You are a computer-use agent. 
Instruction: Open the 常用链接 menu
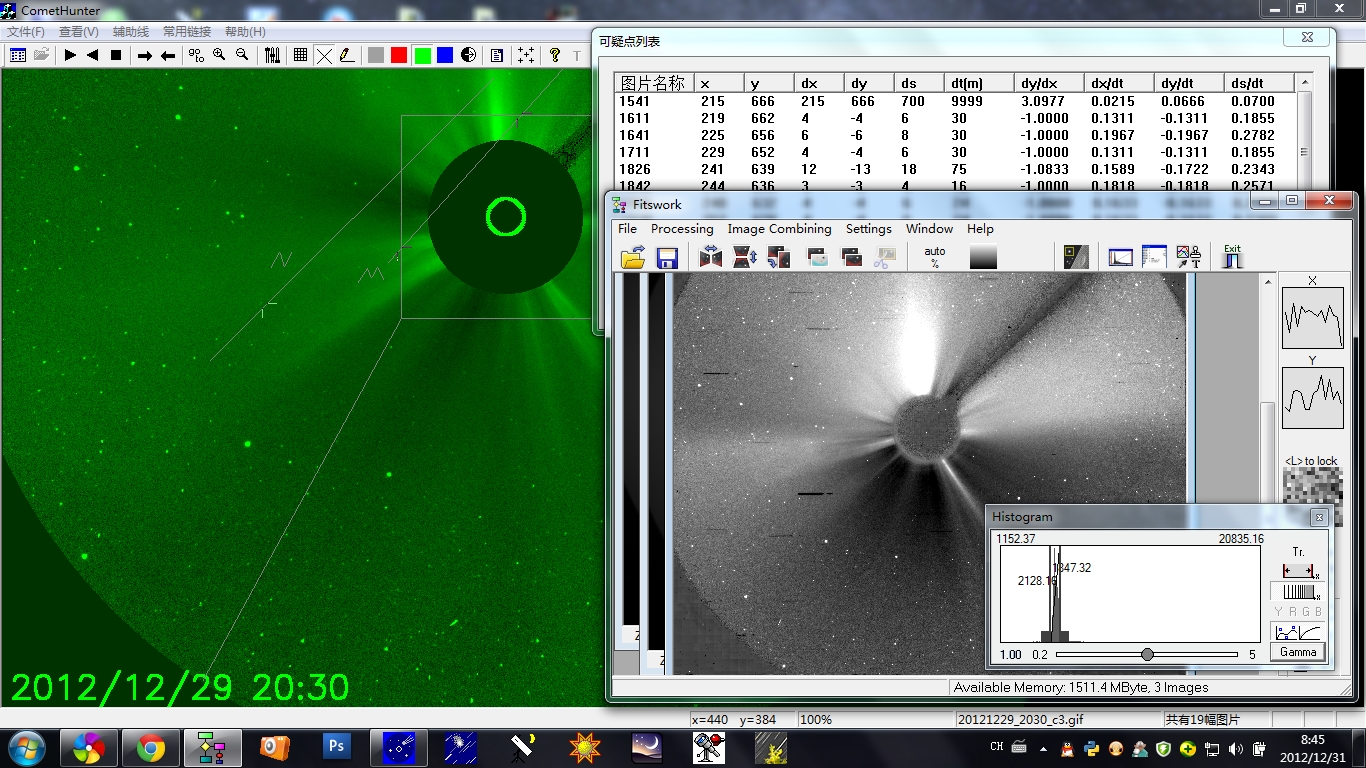coord(187,32)
